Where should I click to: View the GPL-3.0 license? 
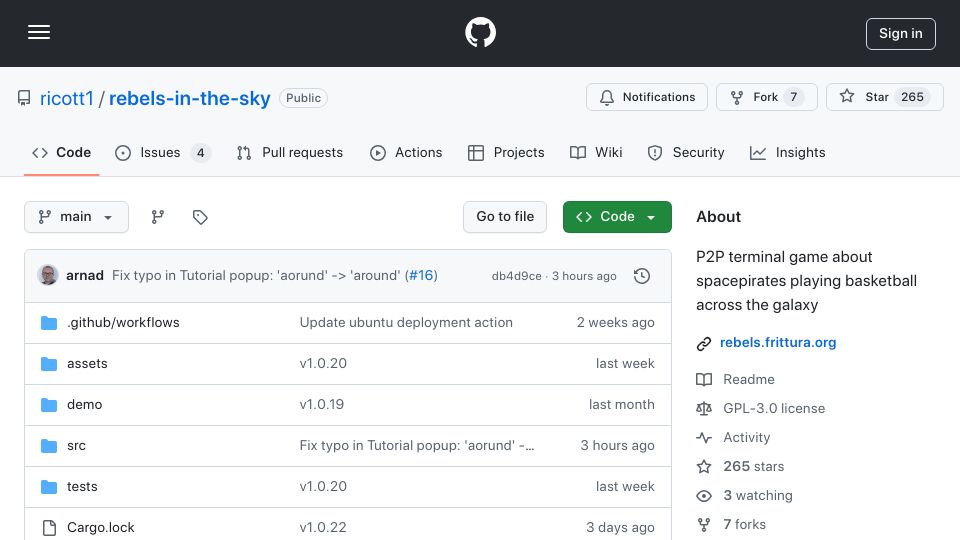(x=774, y=408)
